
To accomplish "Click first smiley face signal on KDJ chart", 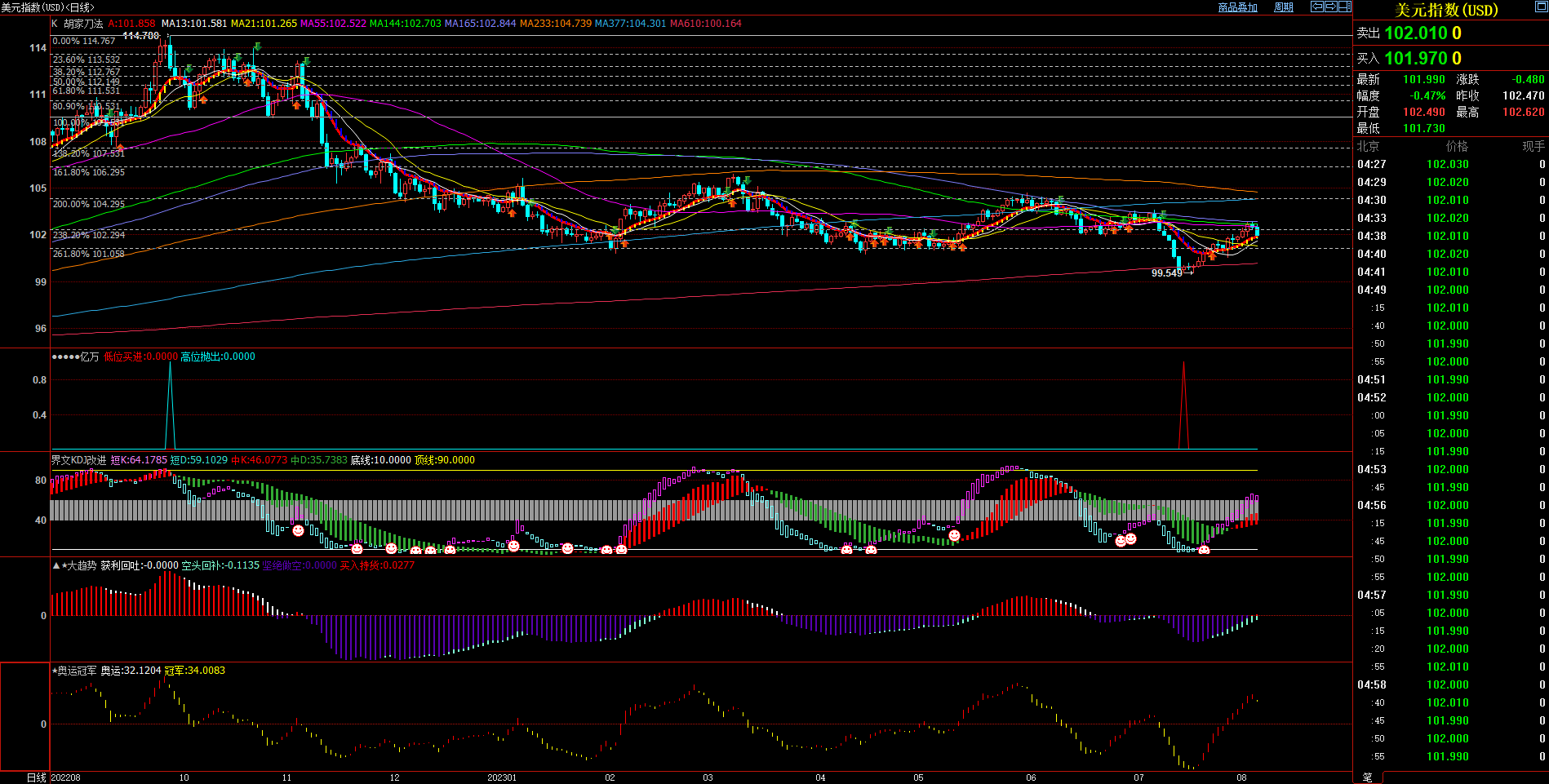I will pos(299,531).
